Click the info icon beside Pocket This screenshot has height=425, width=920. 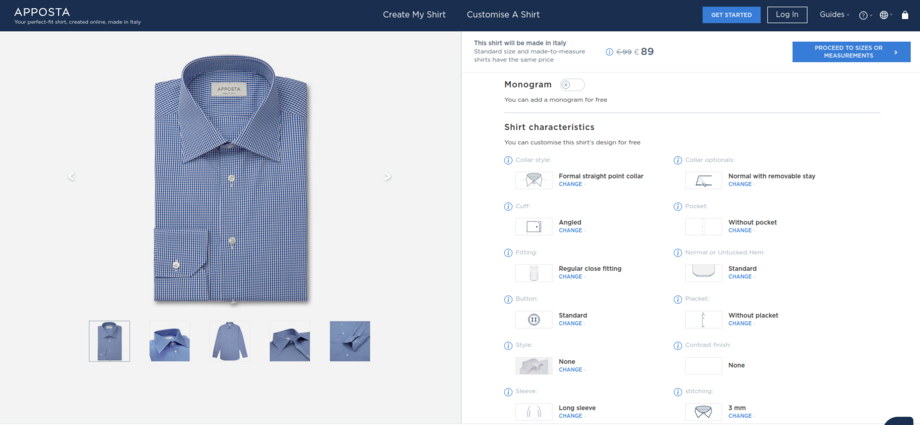[678, 206]
